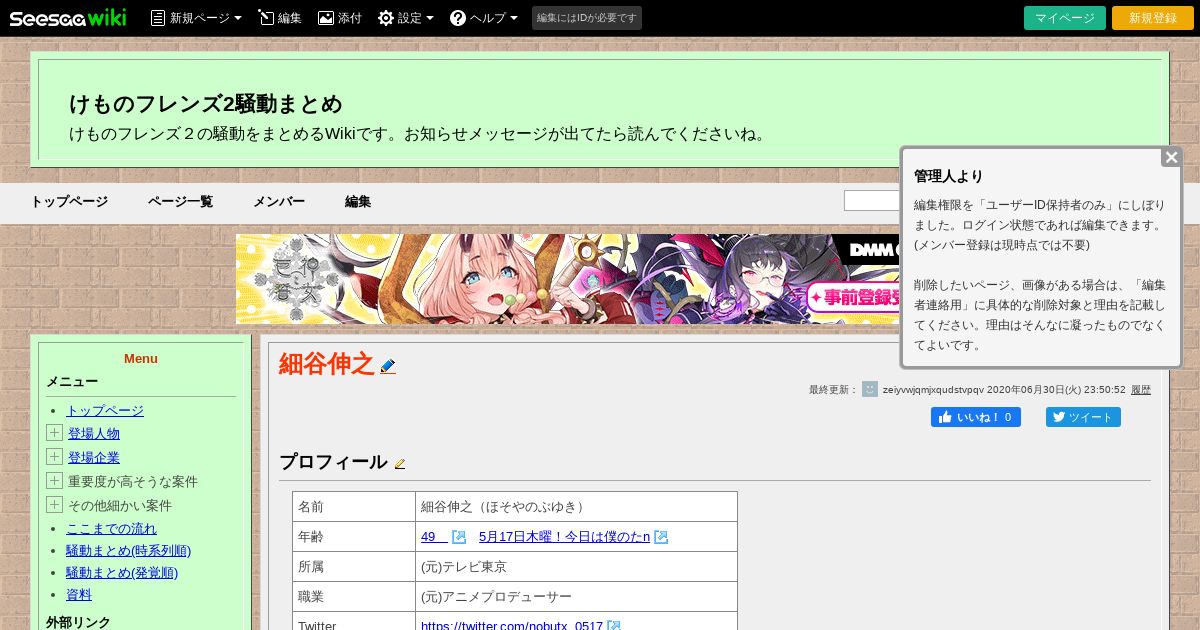
Task: Expand the 登場人物 tree item
Action: pyautogui.click(x=54, y=432)
